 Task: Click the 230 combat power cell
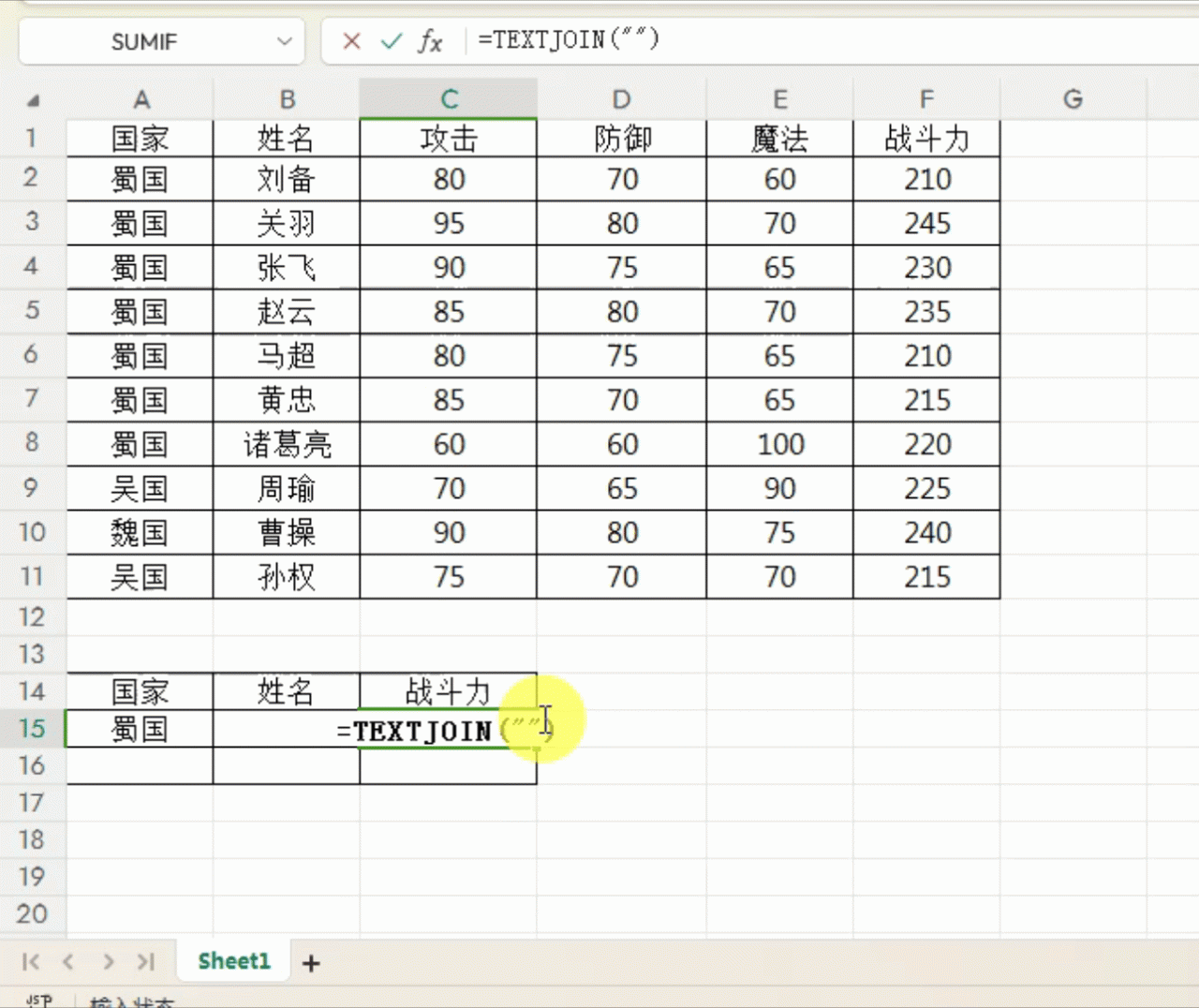pyautogui.click(x=926, y=268)
